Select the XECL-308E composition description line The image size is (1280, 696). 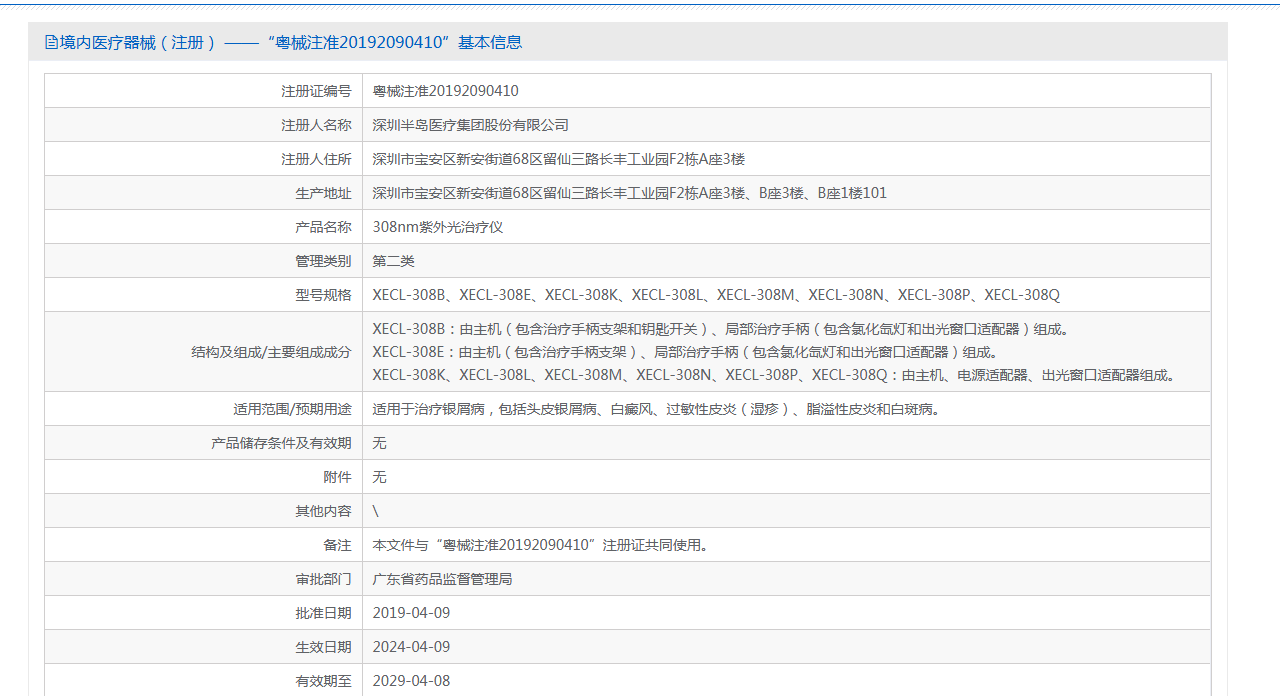point(685,352)
